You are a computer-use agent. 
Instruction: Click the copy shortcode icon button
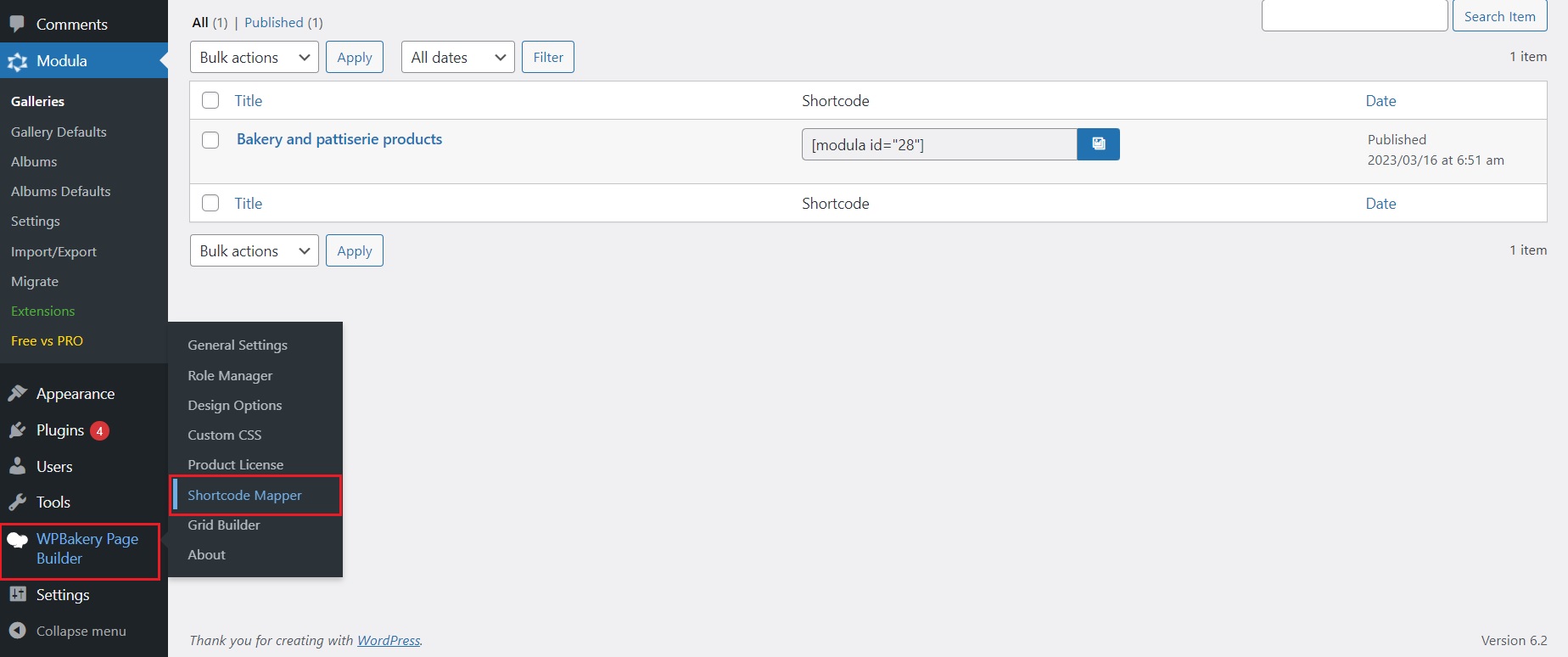pos(1098,144)
